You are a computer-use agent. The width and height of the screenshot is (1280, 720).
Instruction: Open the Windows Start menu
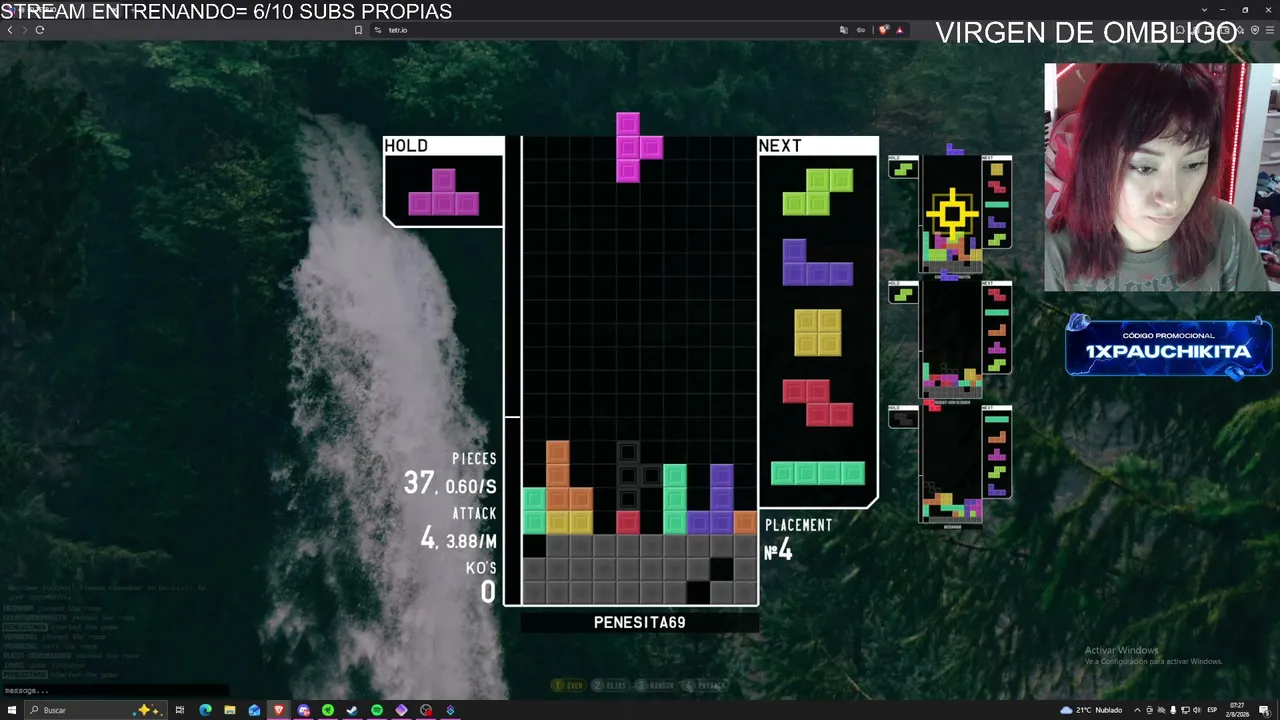pos(10,710)
